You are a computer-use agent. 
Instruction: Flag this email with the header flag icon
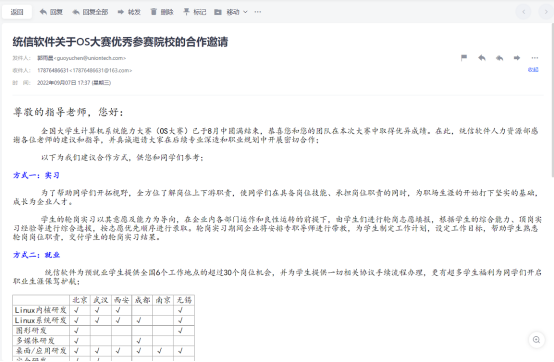point(464,58)
